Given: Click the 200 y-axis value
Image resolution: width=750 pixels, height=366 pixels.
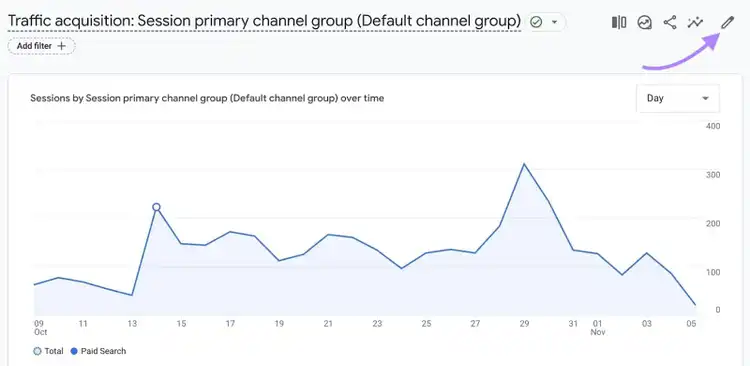Looking at the screenshot, I should (x=713, y=223).
